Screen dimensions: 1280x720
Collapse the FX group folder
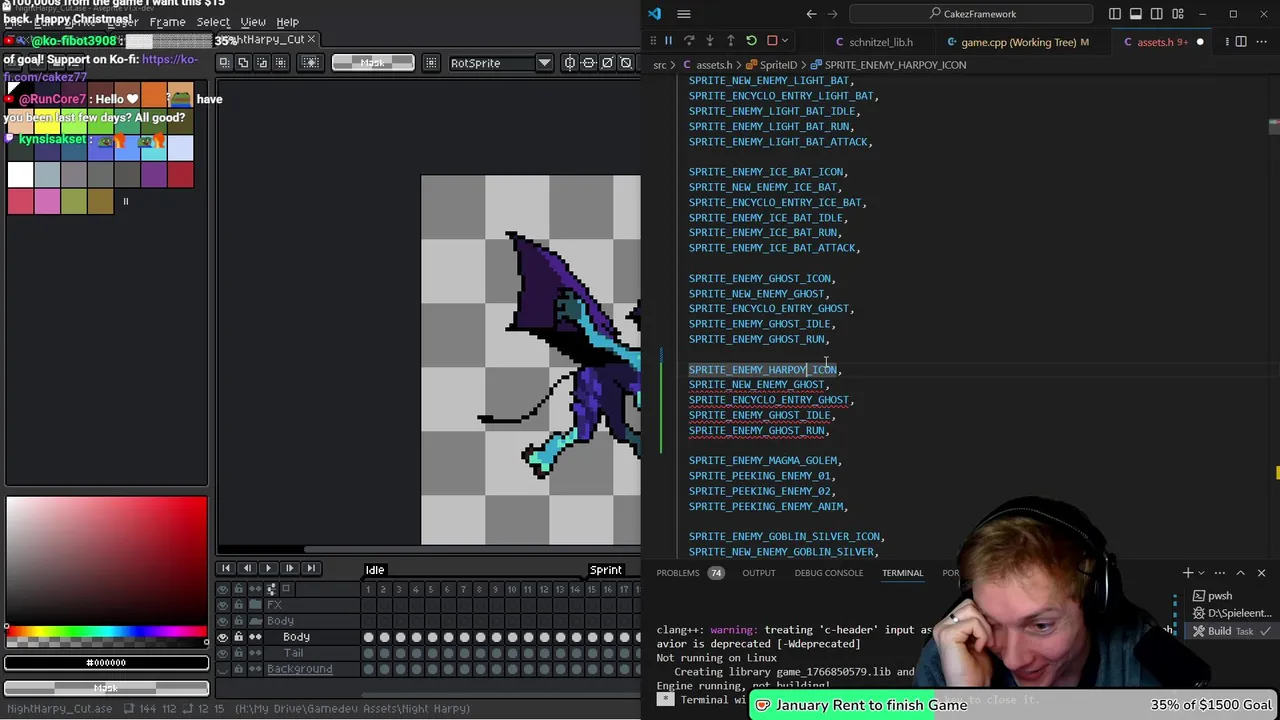coord(255,605)
